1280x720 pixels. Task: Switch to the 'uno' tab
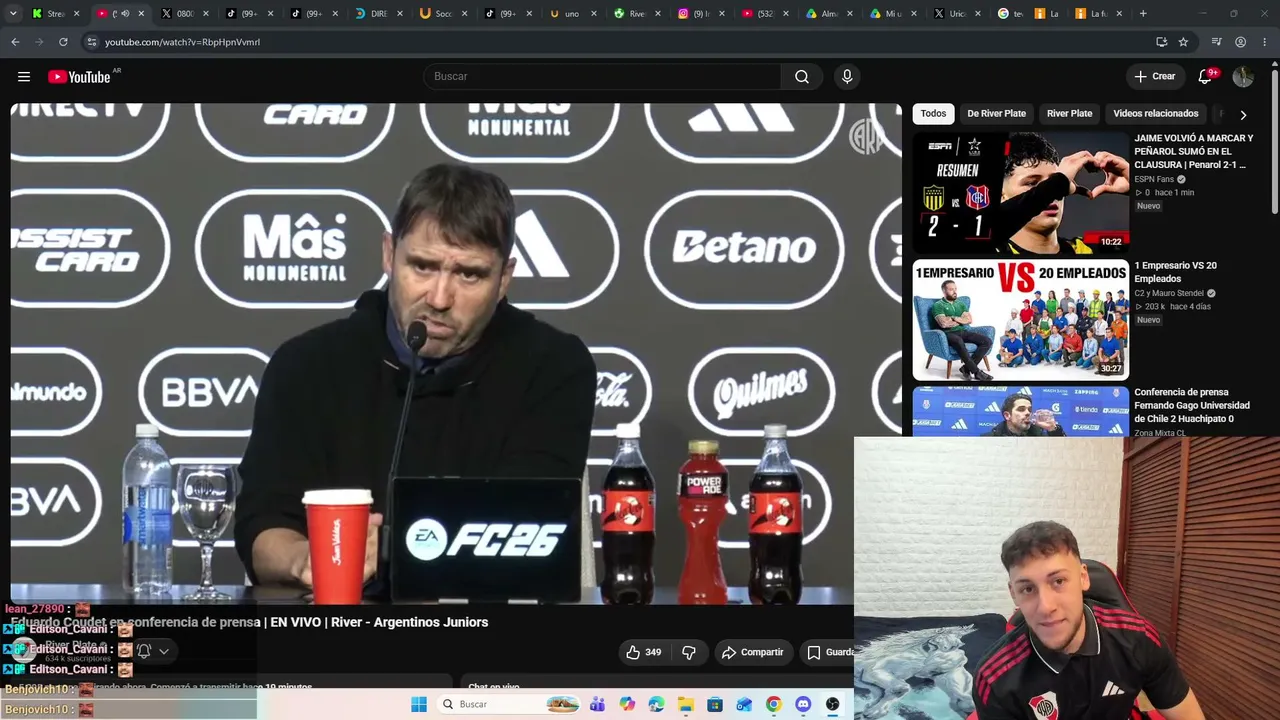(x=573, y=14)
